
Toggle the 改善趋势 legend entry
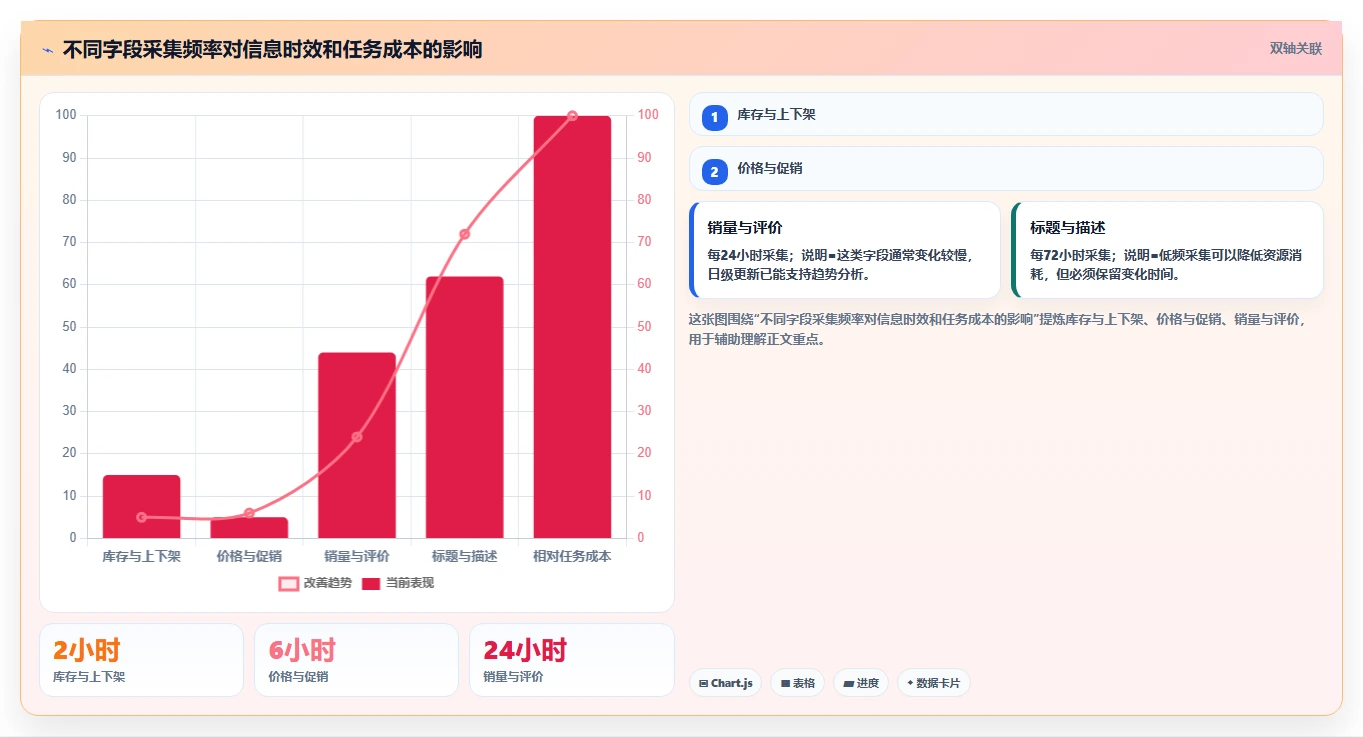click(x=315, y=583)
